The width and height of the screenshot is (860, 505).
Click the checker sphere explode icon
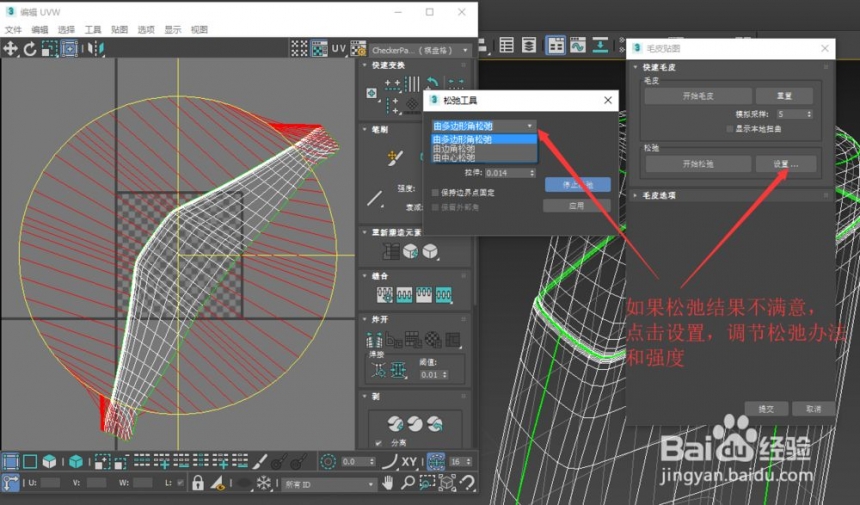pyautogui.click(x=433, y=340)
